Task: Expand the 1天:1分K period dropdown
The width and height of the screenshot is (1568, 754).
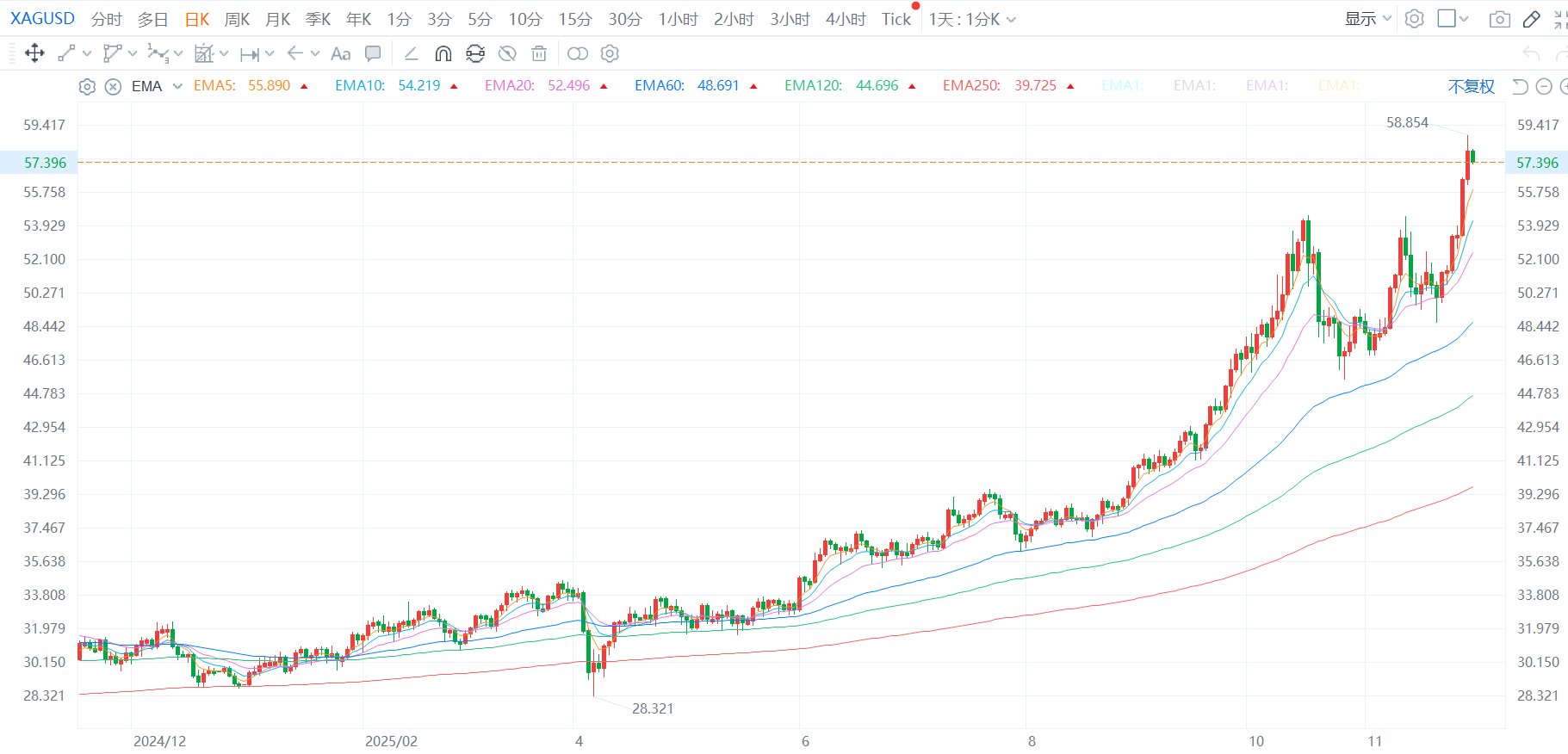Action: 971,19
